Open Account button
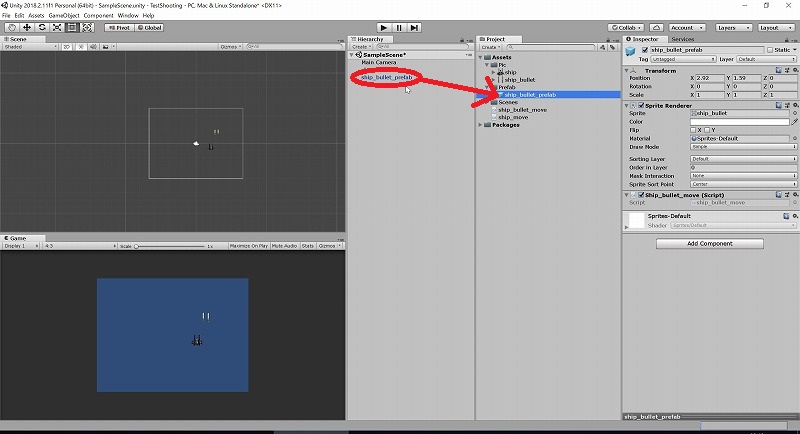The height and width of the screenshot is (434, 800). click(687, 28)
